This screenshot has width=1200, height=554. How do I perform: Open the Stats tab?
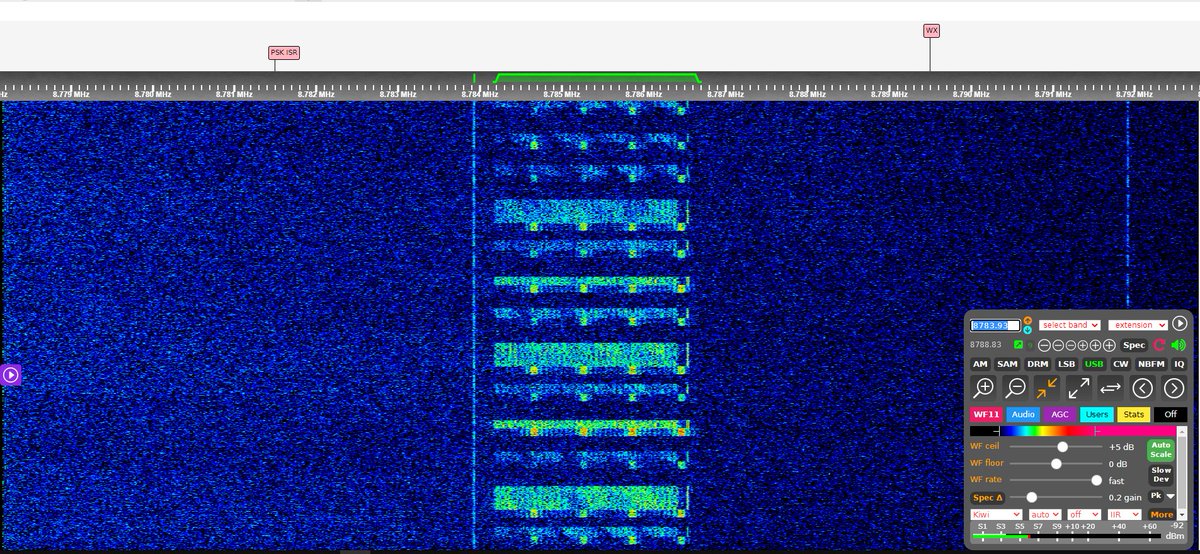[x=1134, y=414]
